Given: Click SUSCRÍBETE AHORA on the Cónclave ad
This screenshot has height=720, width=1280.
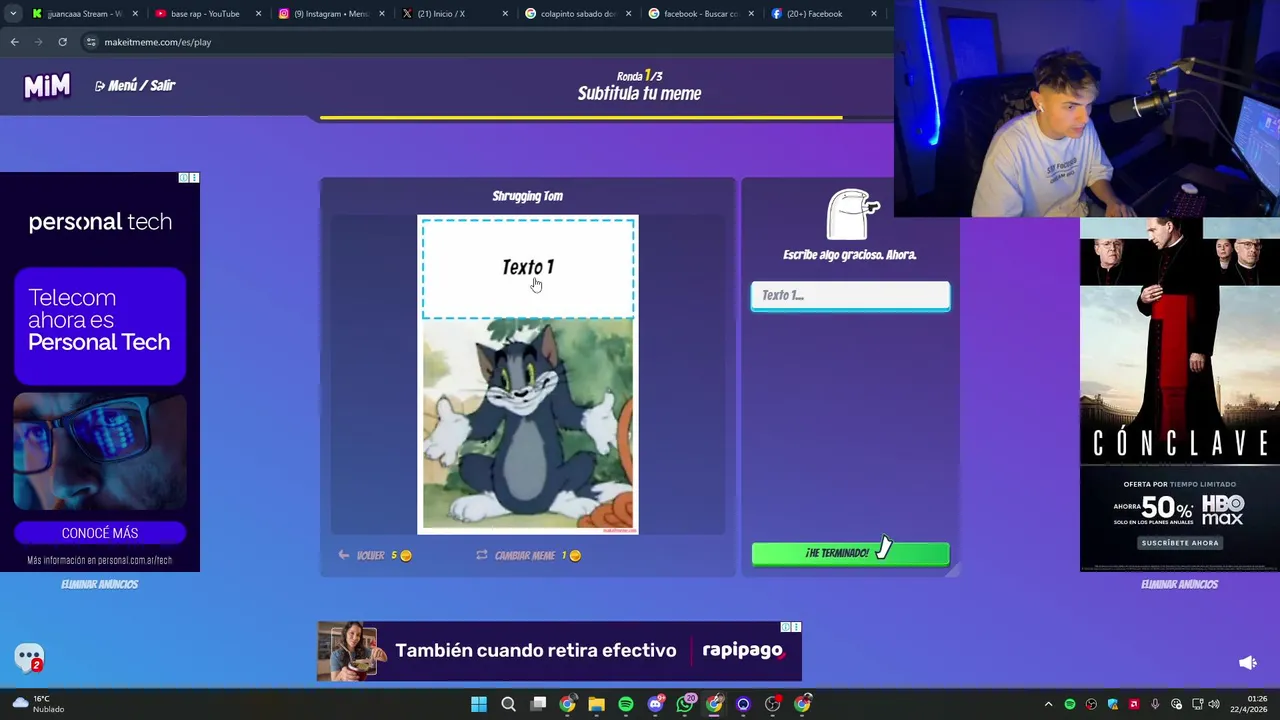Looking at the screenshot, I should click(1180, 543).
